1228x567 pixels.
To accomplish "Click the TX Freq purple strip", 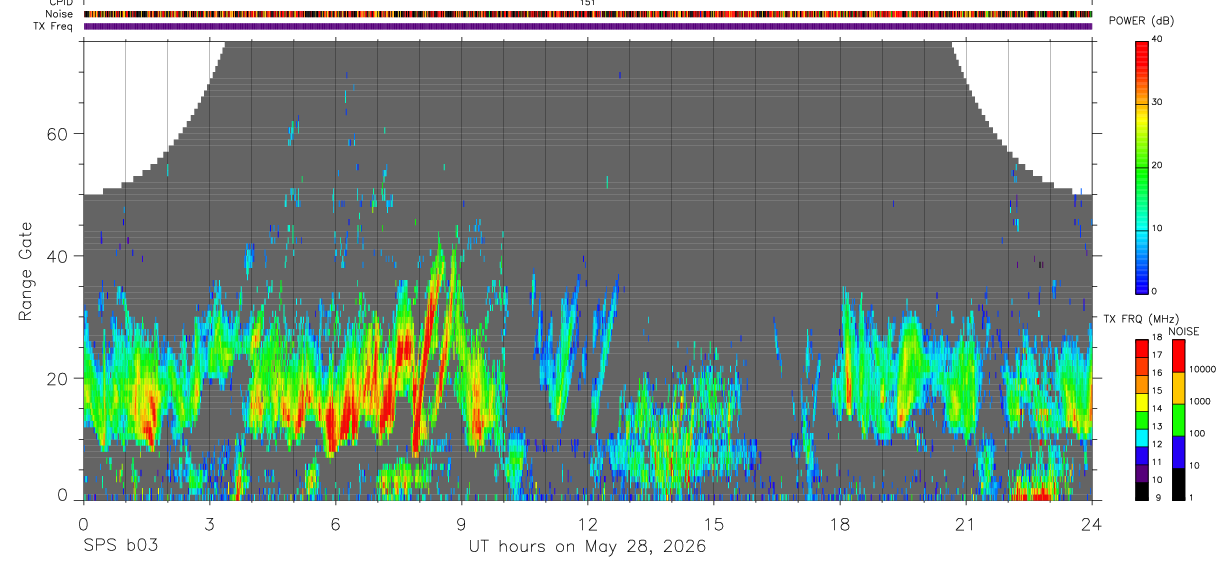I will (588, 26).
